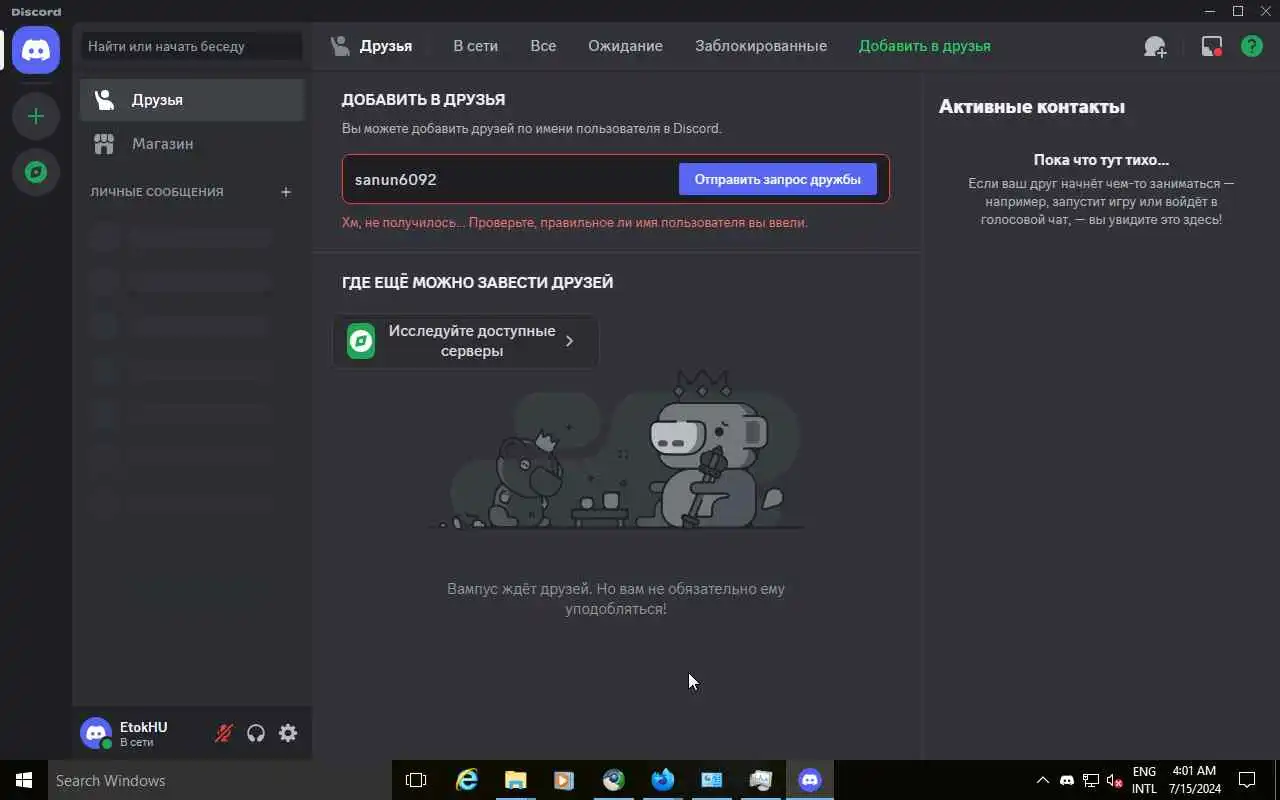
Task: Click the EtokHU username text
Action: coord(143,727)
